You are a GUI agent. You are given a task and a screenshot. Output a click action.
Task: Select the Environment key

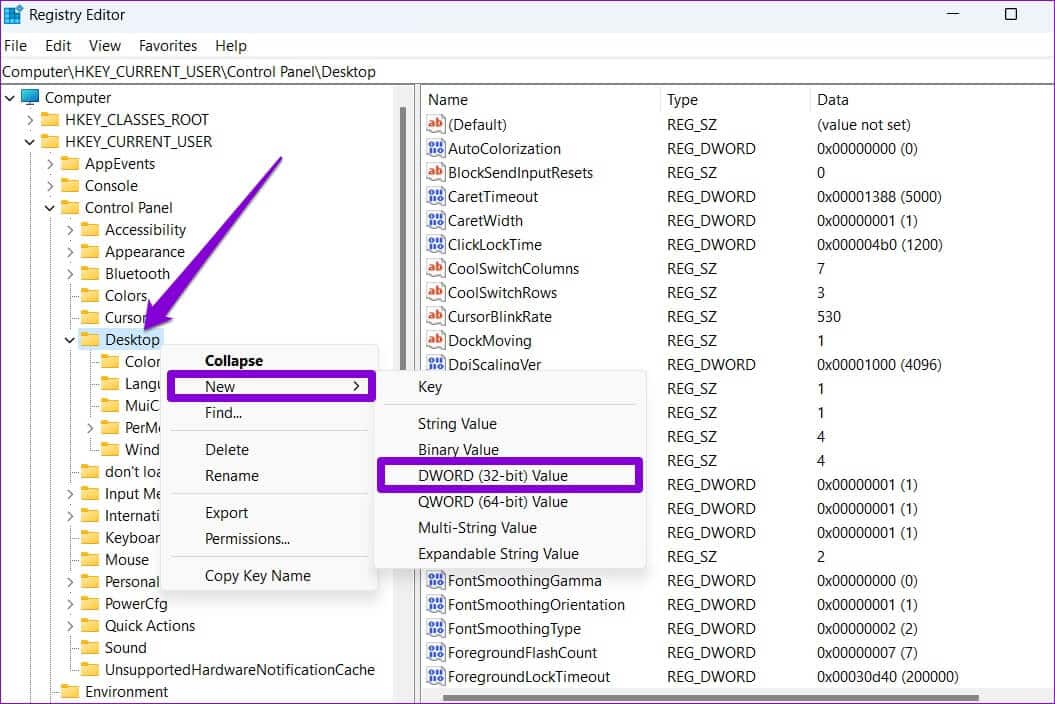tap(126, 692)
